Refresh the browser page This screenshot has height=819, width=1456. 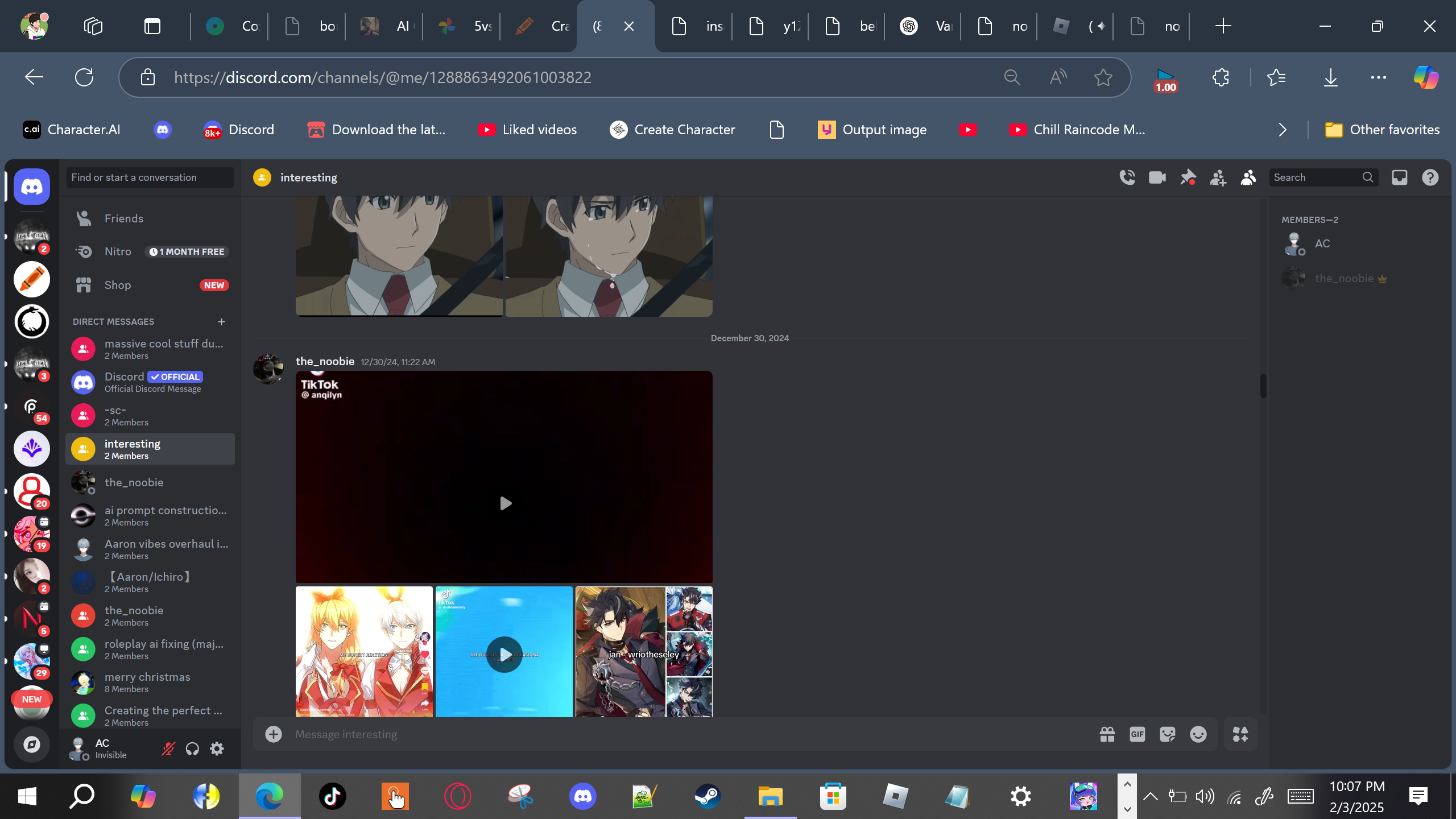coord(84,77)
